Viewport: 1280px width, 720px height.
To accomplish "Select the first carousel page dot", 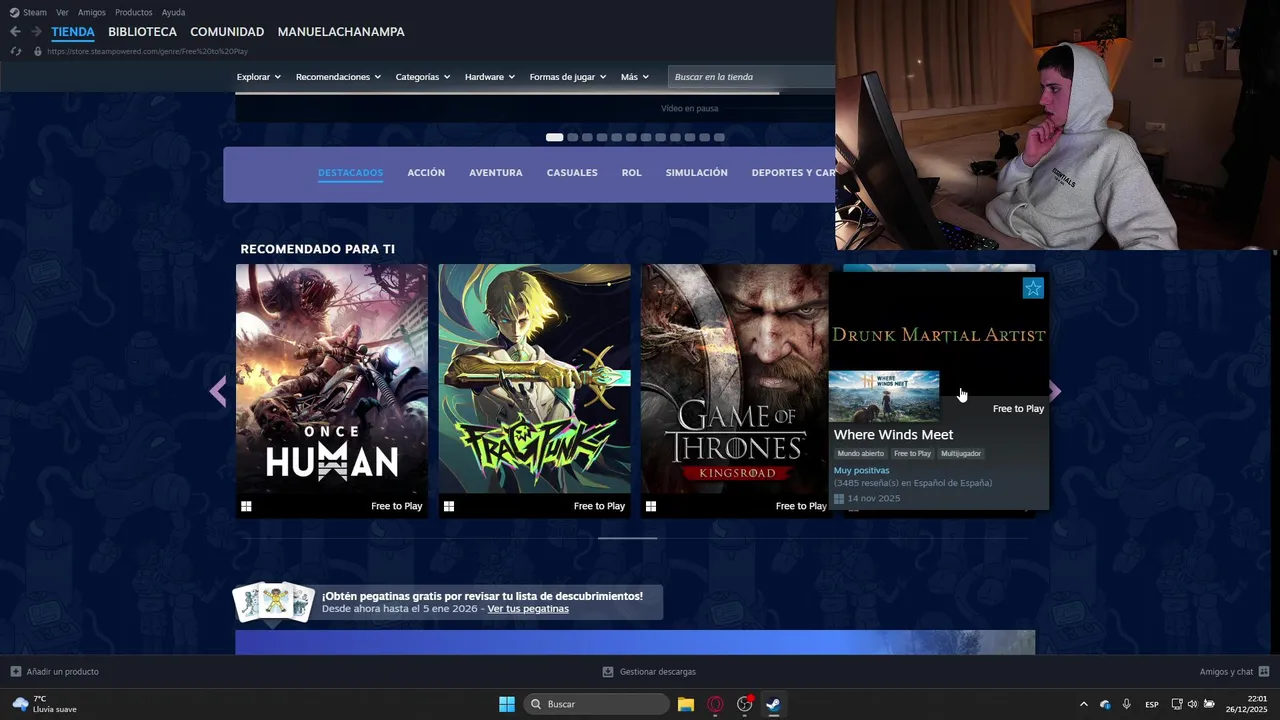I will 555,137.
